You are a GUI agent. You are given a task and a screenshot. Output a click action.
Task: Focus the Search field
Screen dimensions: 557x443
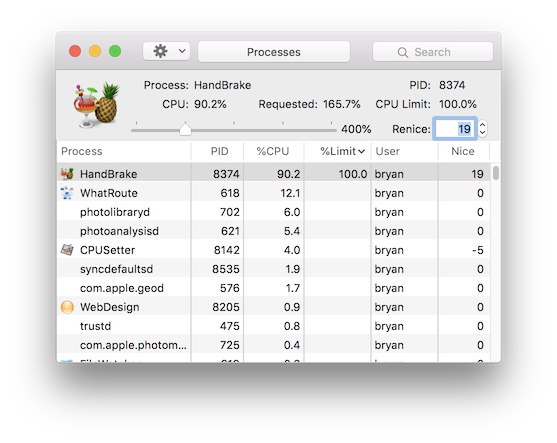click(x=433, y=52)
